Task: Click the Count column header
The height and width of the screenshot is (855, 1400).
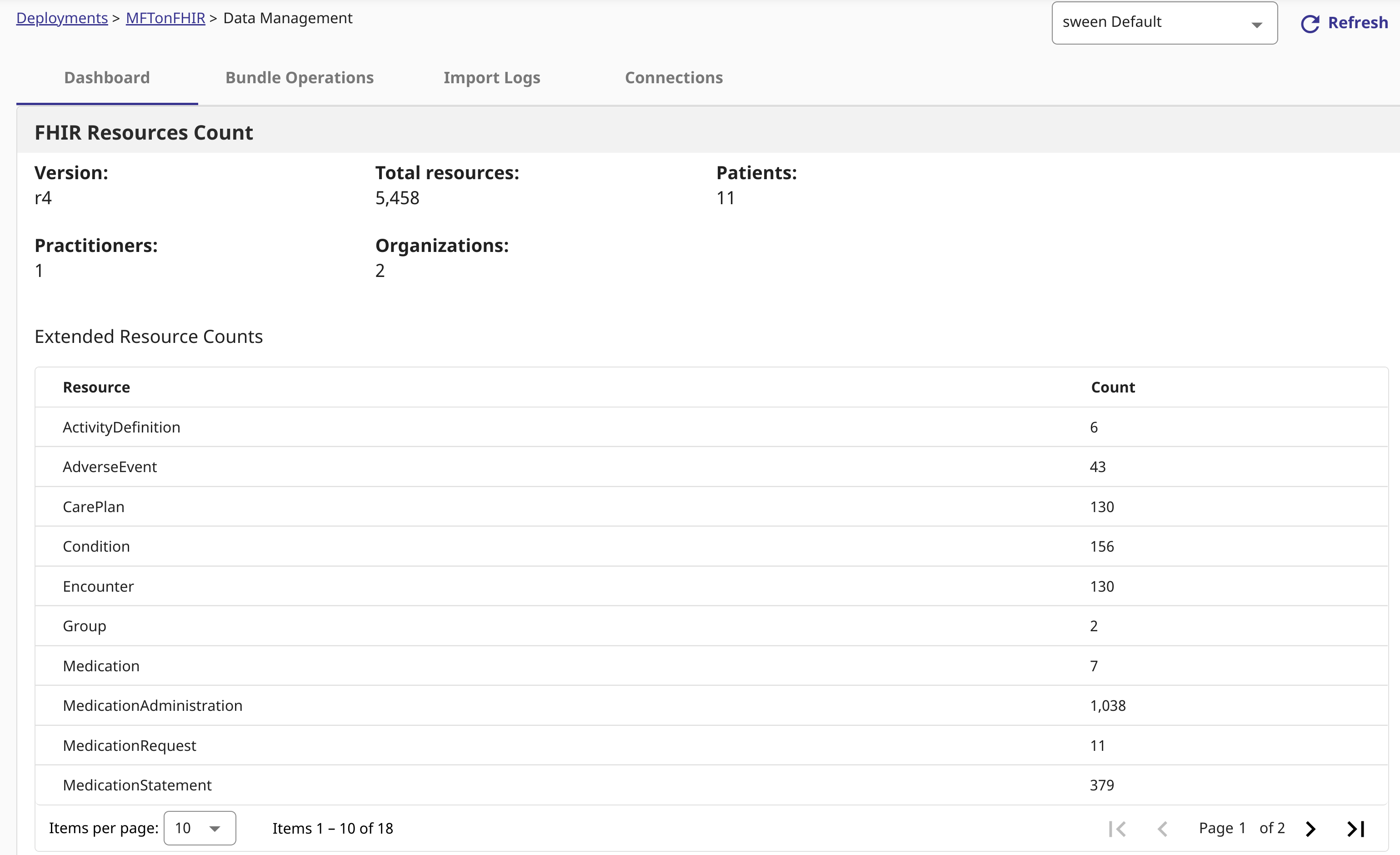Action: (1113, 387)
